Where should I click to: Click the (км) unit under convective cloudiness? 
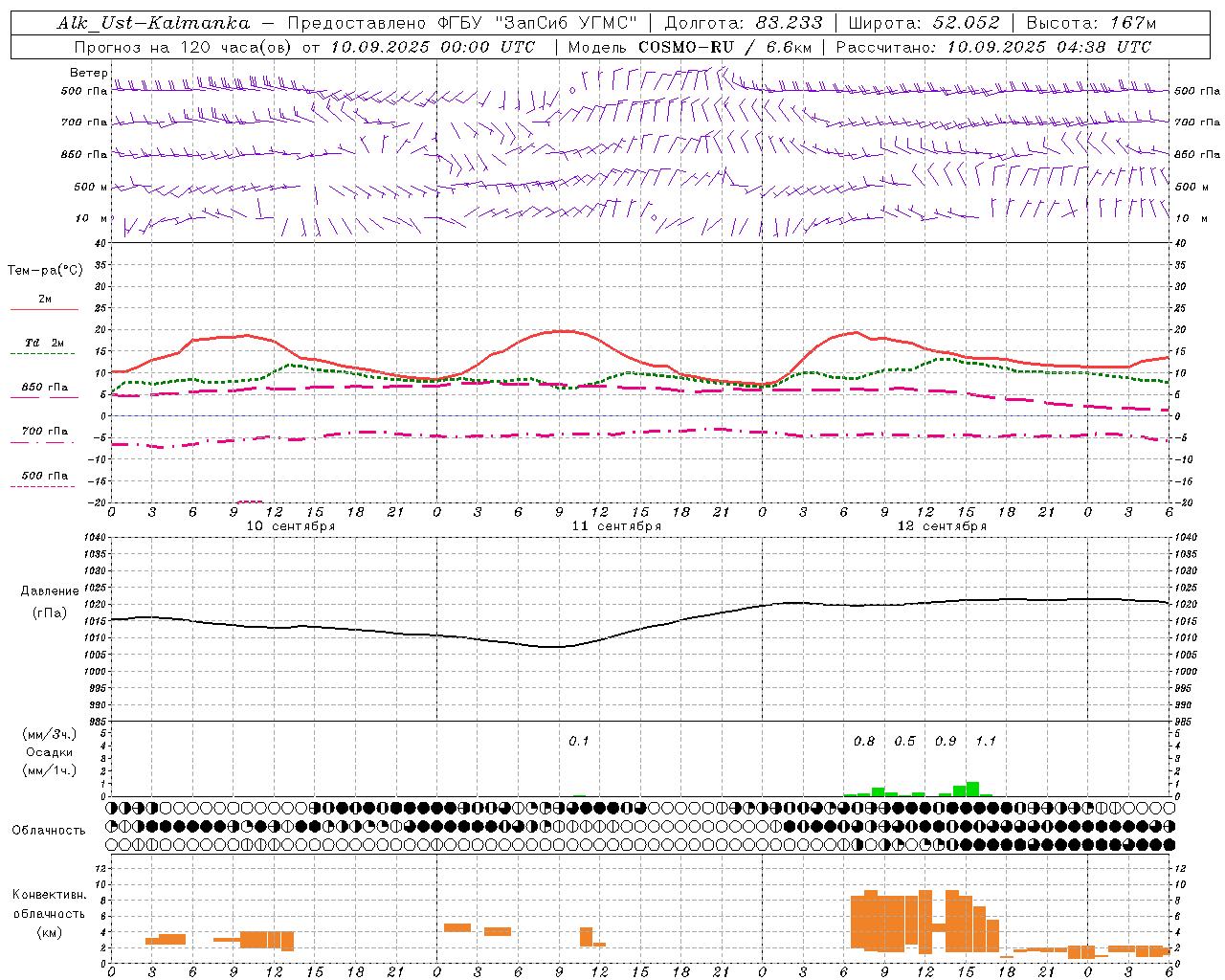pos(49,932)
